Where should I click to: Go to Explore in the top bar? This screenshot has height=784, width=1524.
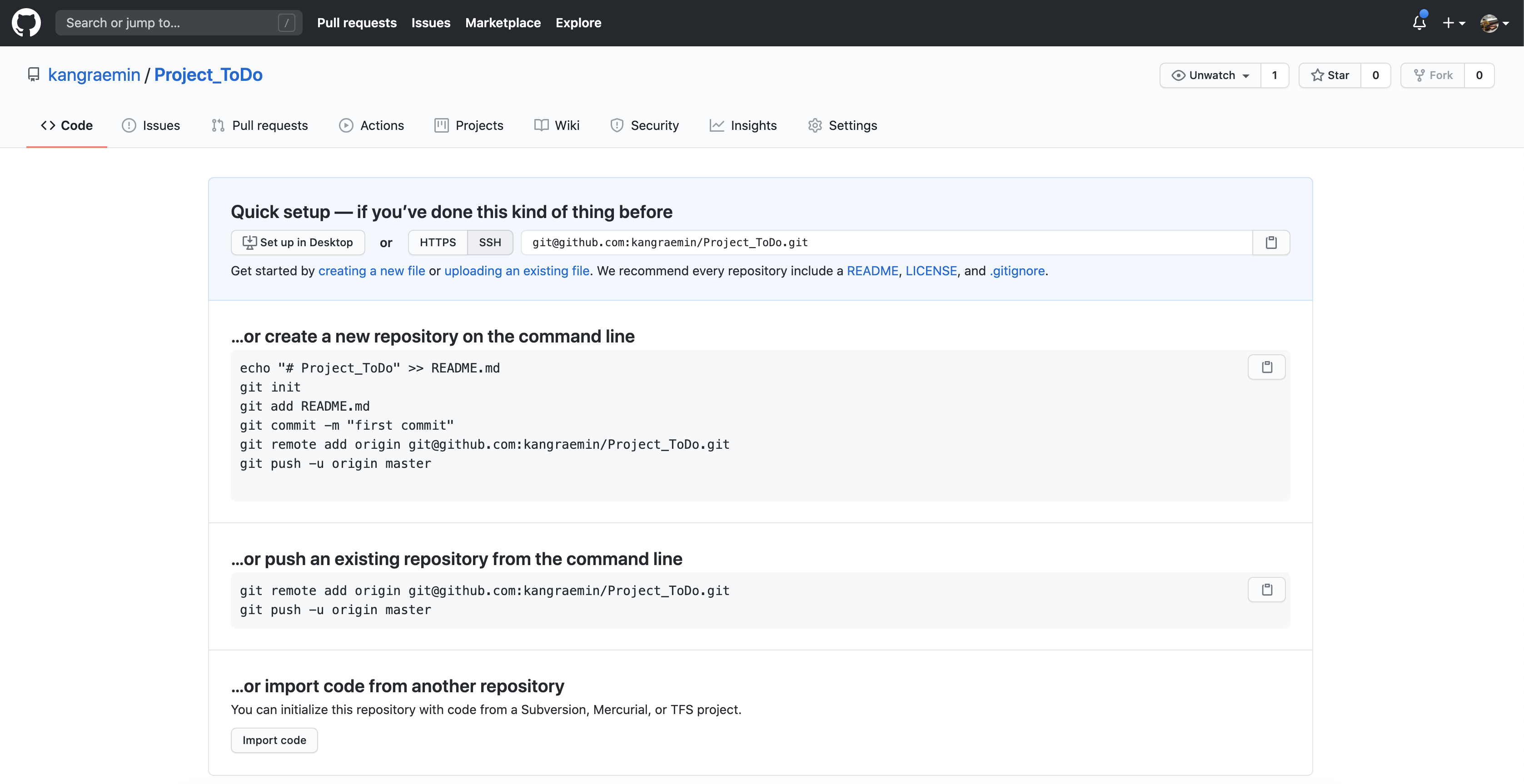[x=578, y=22]
